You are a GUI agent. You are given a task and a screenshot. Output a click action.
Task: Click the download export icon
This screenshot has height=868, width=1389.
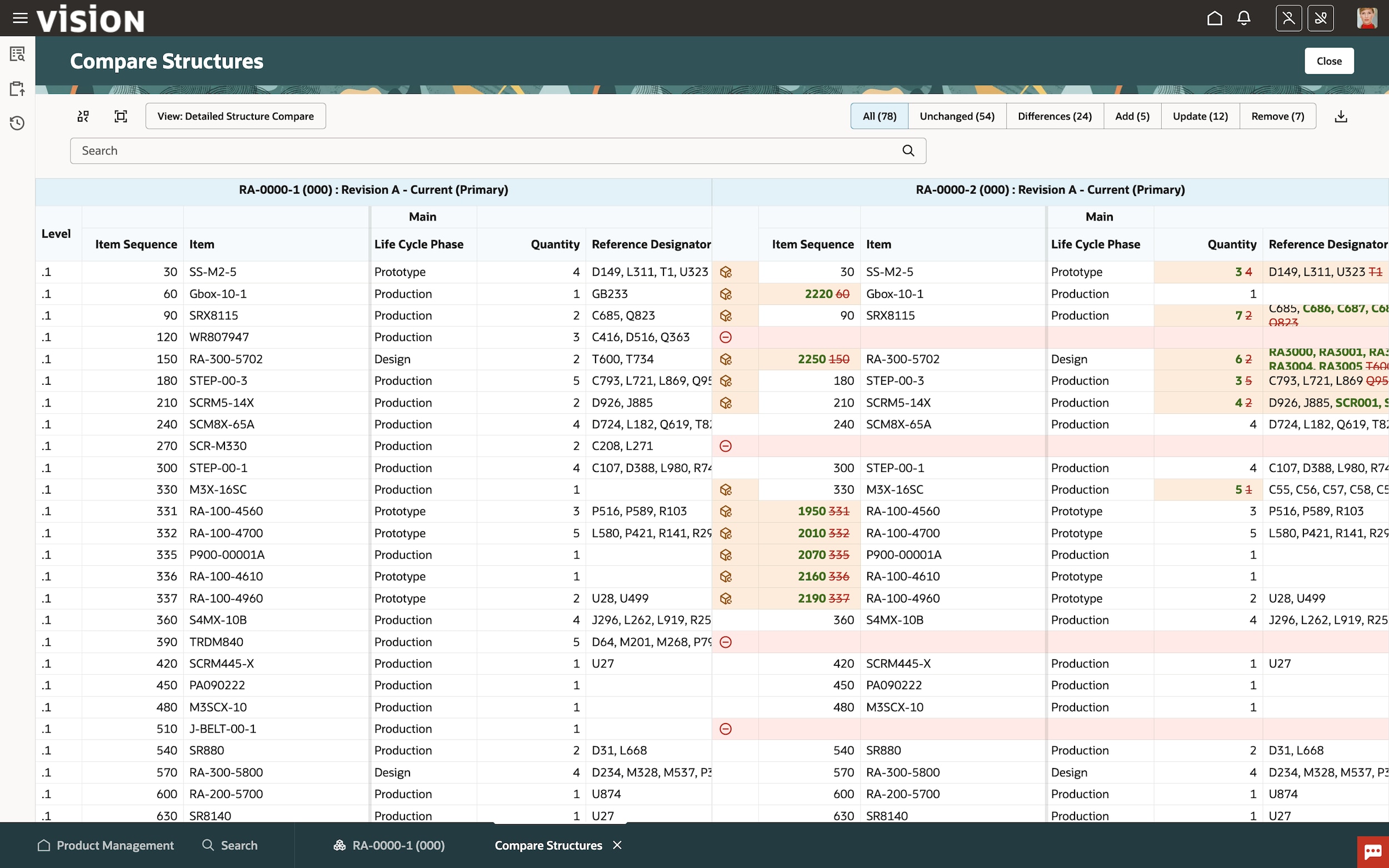click(x=1341, y=117)
